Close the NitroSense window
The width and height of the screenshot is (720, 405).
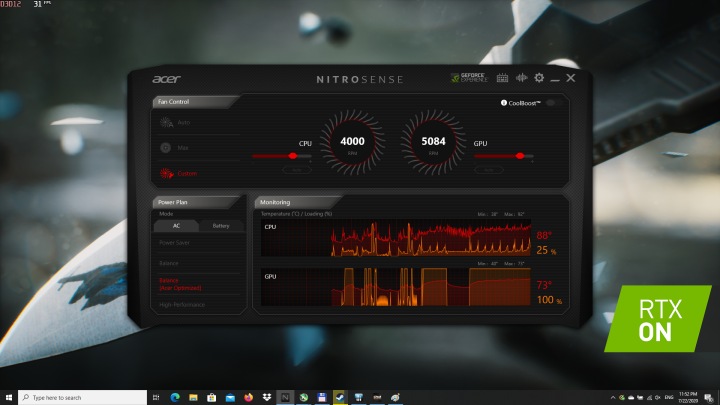pos(571,78)
